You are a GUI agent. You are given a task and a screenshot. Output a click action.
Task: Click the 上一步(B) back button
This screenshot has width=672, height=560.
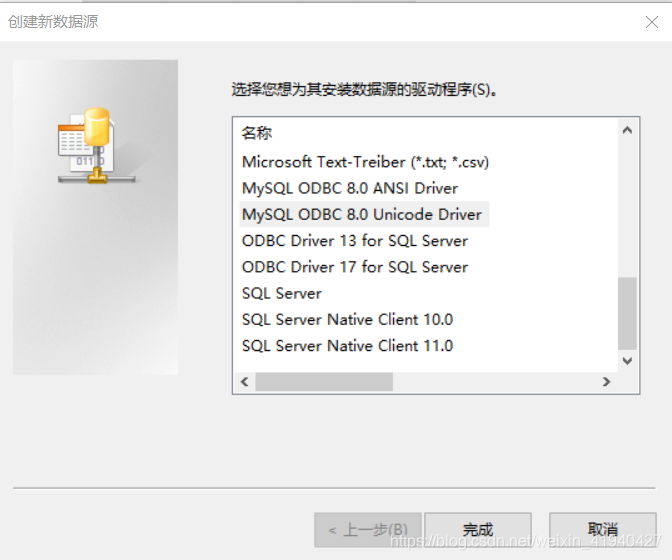pos(368,530)
